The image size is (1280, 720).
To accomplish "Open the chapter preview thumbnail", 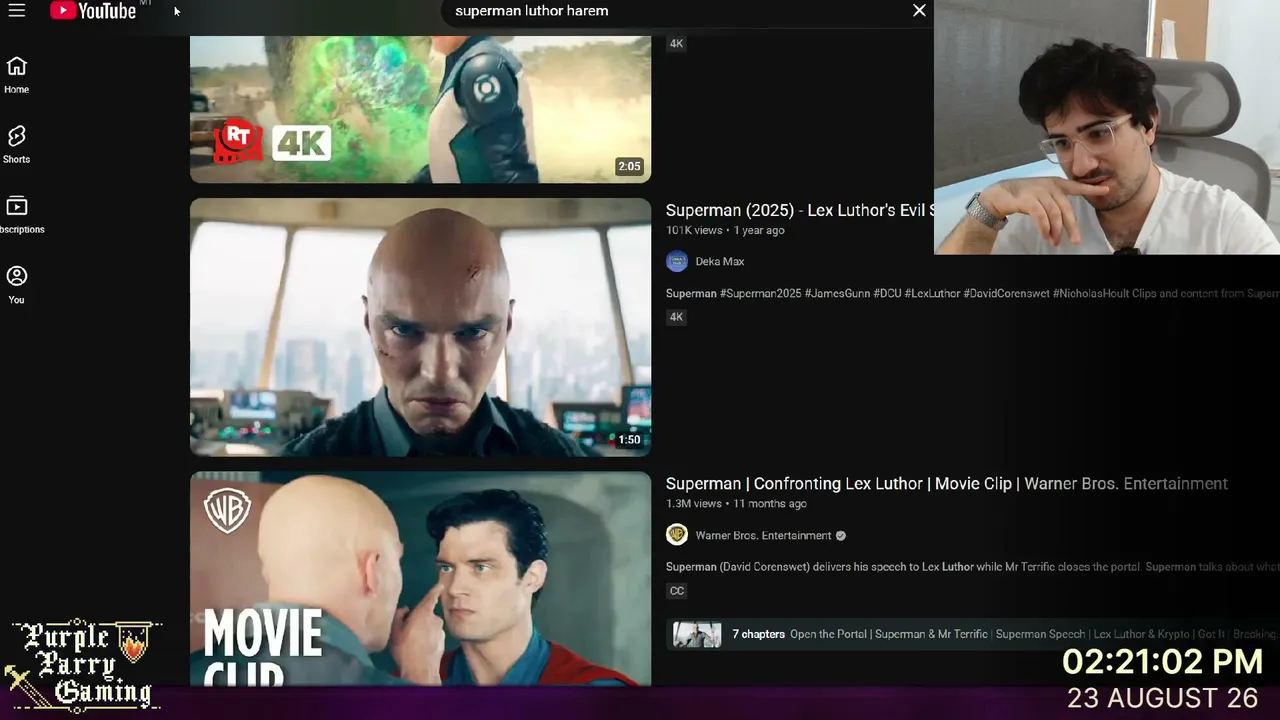I will (x=697, y=635).
